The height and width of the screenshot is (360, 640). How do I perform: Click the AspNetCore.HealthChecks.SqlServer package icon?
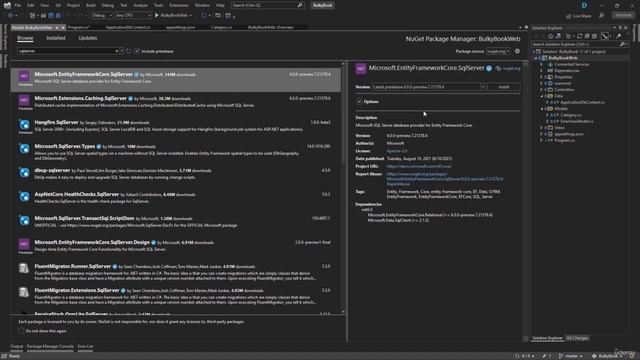coord(24,197)
